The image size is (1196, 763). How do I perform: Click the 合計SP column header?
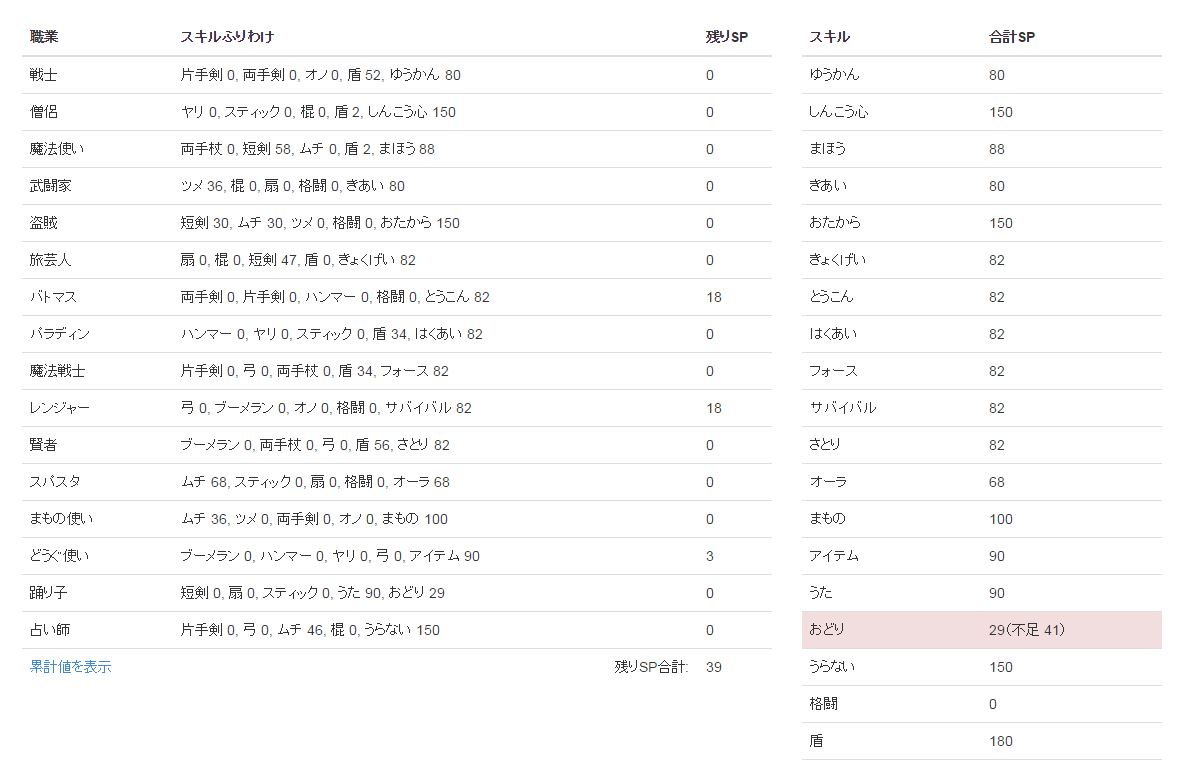pyautogui.click(x=1011, y=37)
